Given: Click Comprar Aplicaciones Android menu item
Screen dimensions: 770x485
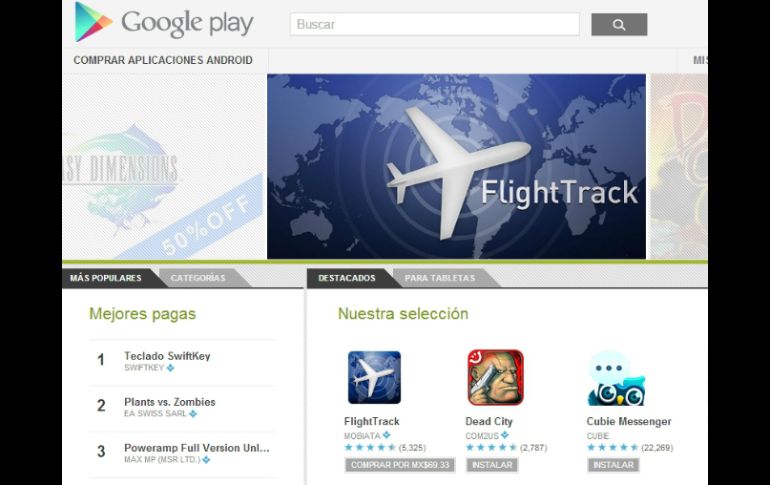Looking at the screenshot, I should click(x=163, y=60).
